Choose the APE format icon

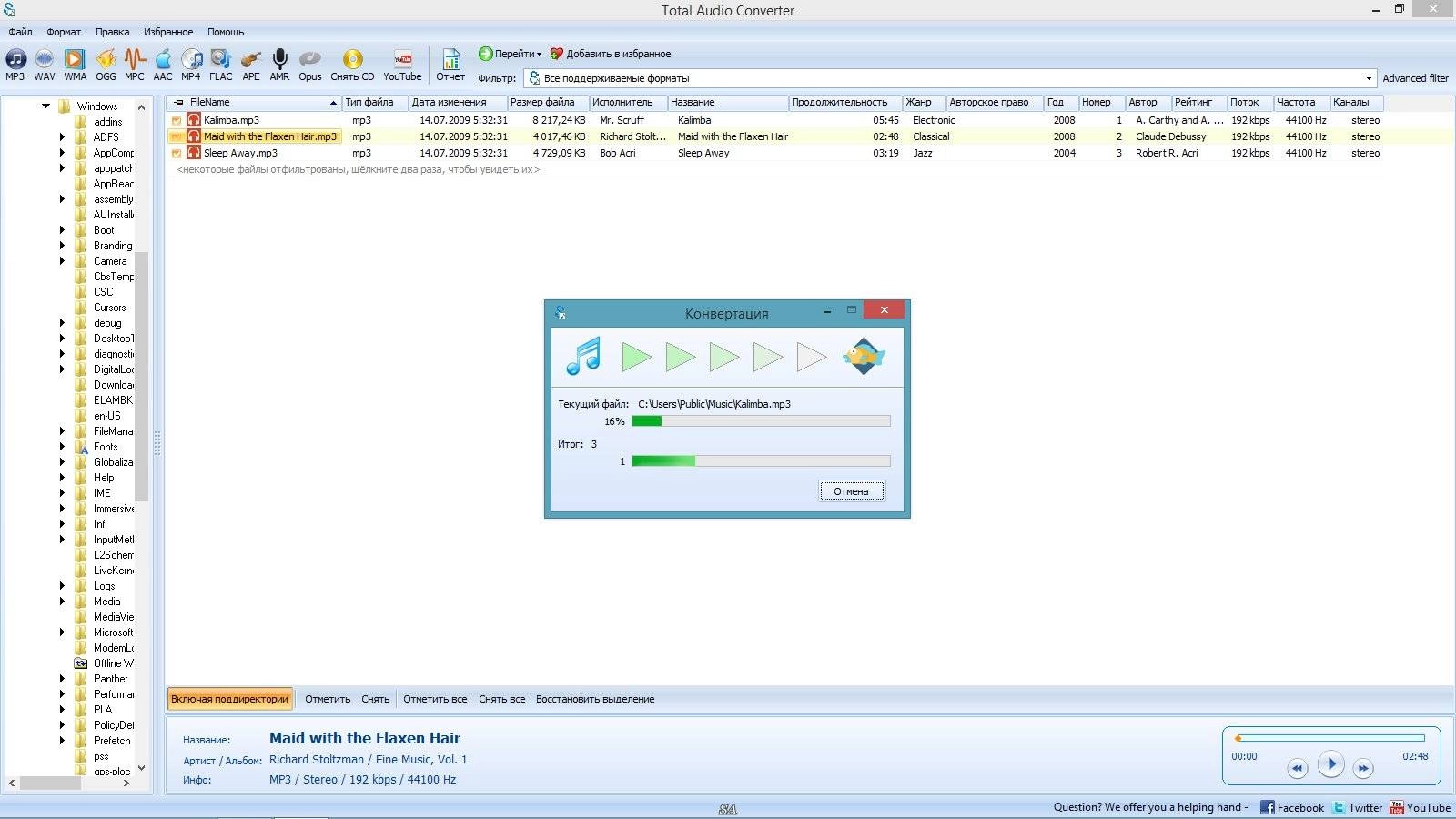(251, 65)
